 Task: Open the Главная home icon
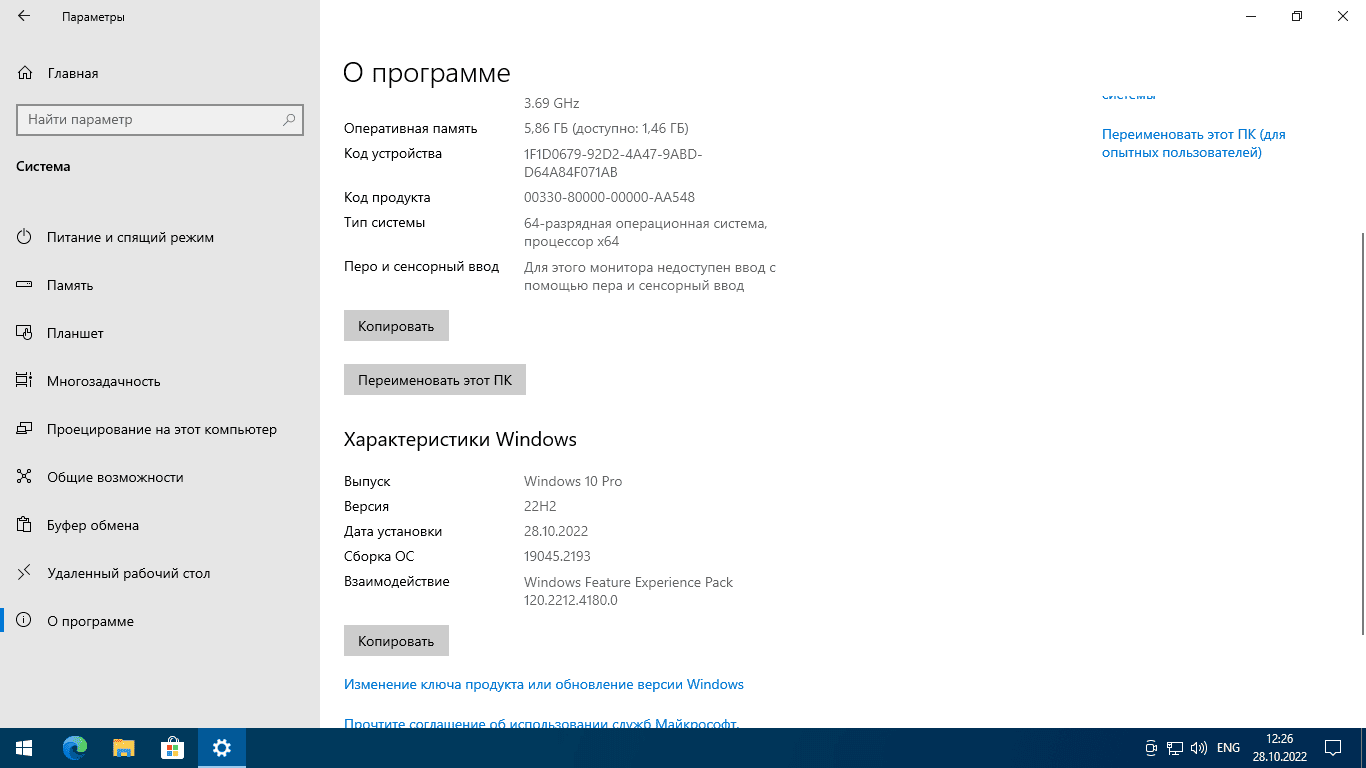click(x=25, y=73)
